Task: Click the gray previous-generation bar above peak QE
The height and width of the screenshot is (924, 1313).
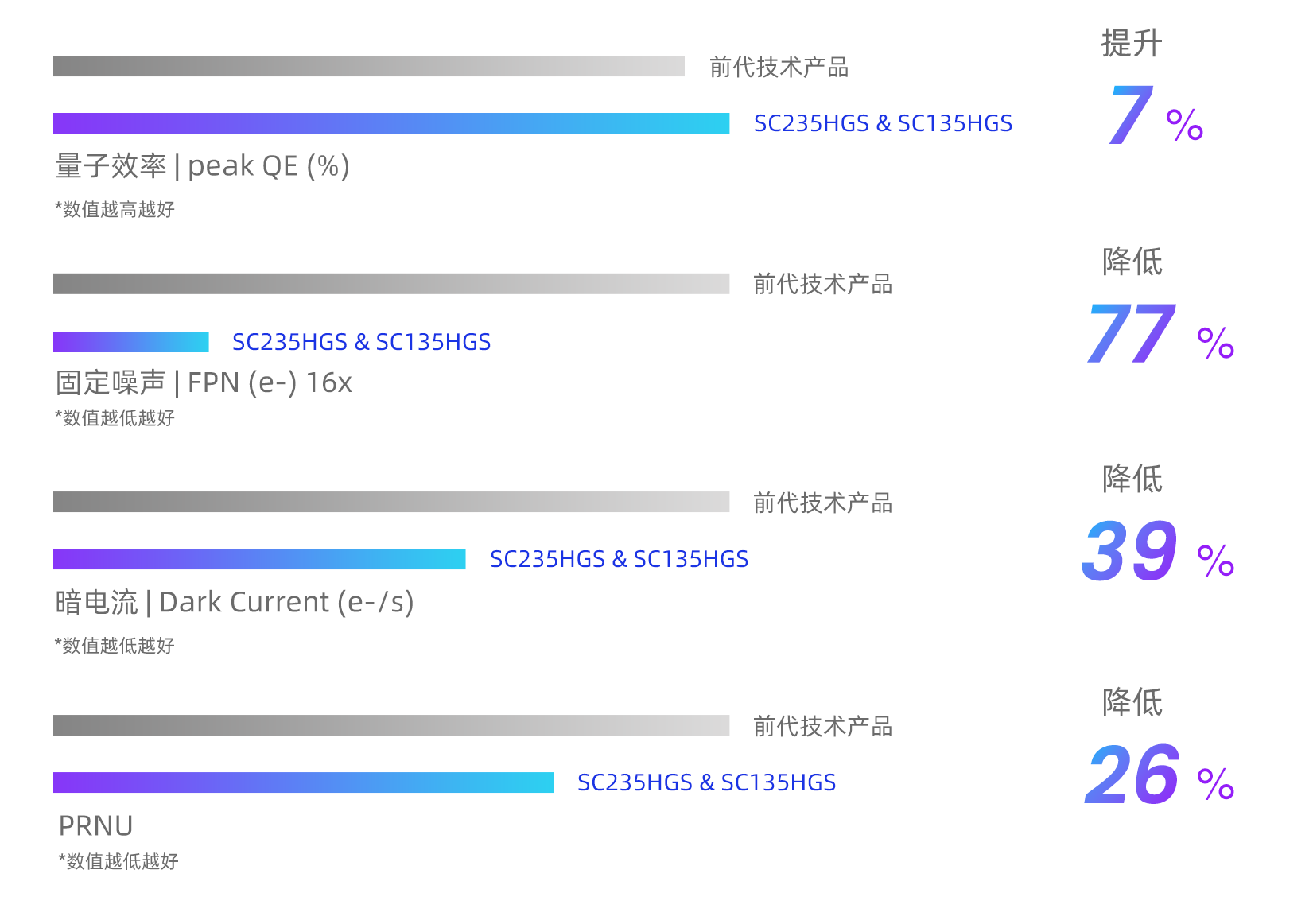Action: 369,66
